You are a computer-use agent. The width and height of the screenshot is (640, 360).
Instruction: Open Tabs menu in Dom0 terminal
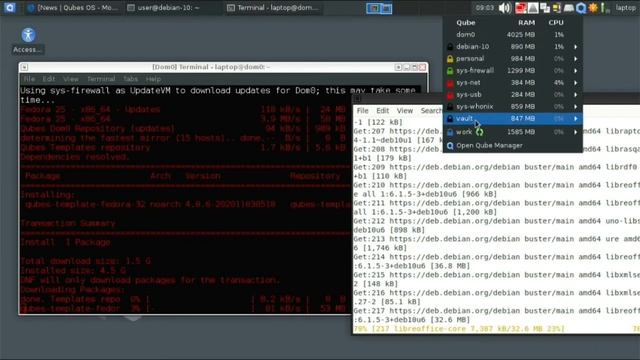[x=130, y=79]
